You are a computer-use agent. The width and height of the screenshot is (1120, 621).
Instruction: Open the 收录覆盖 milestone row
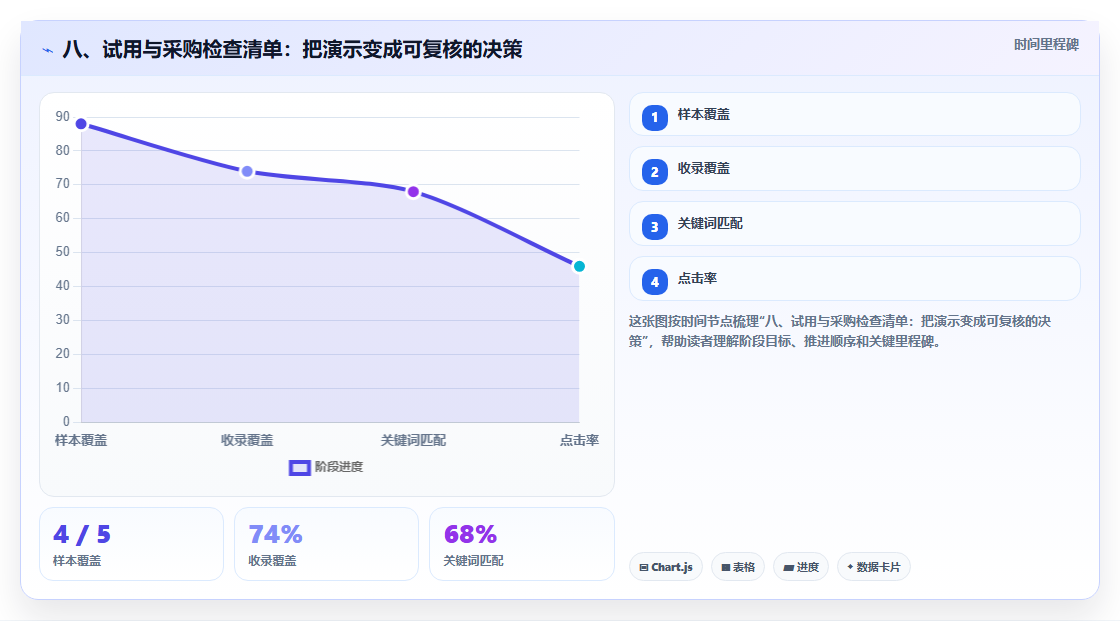coord(854,169)
